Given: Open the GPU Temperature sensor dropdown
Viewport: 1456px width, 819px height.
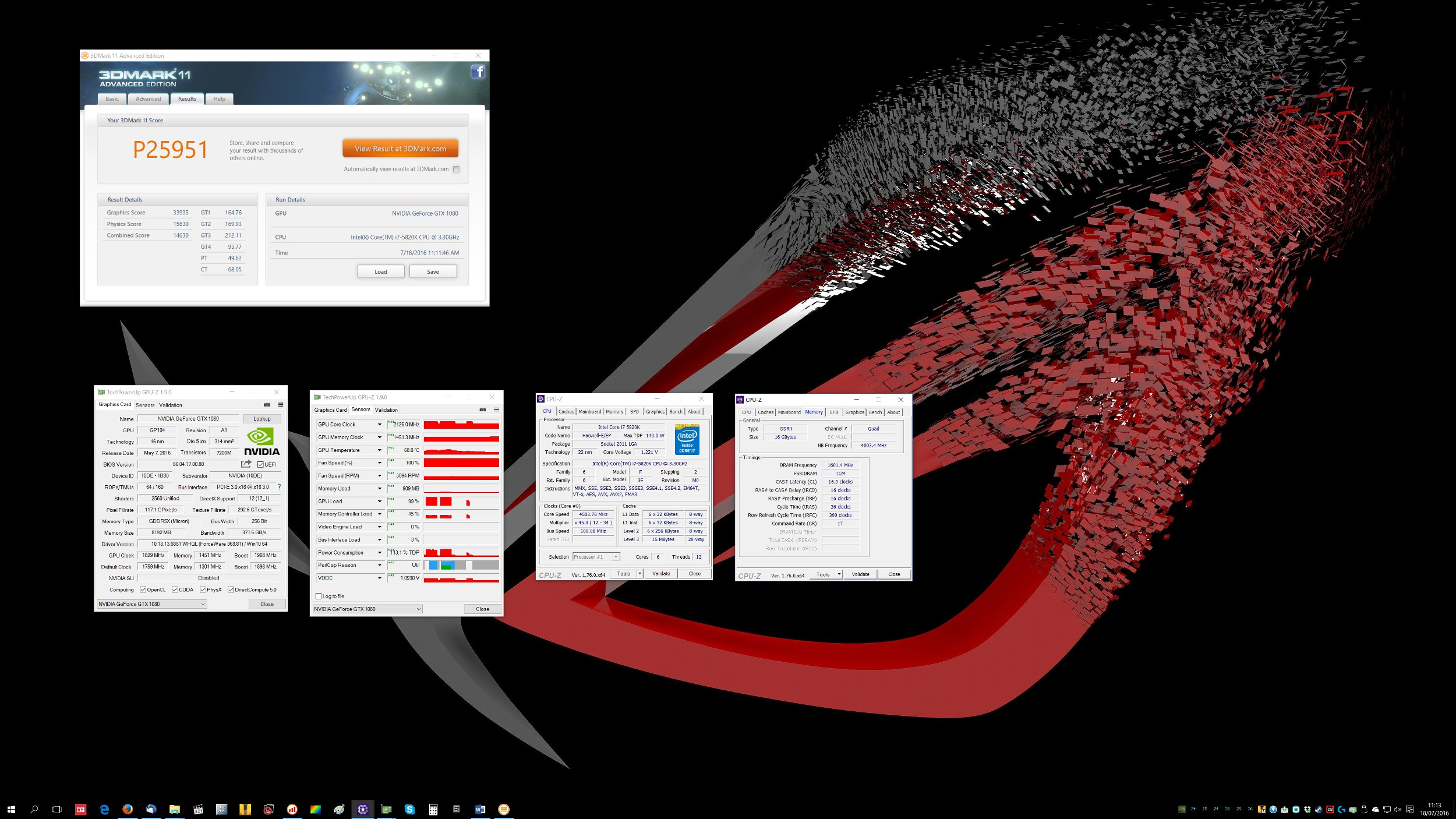Looking at the screenshot, I should click(380, 450).
